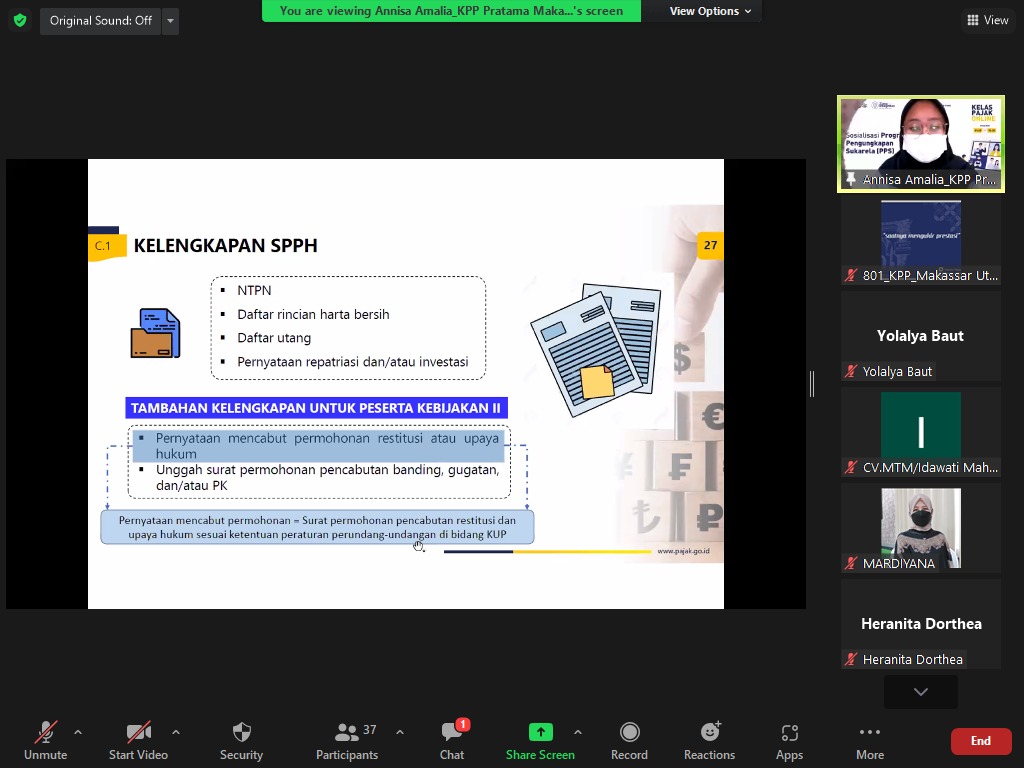Open the Chat panel
This screenshot has height=768, width=1024.
452,741
